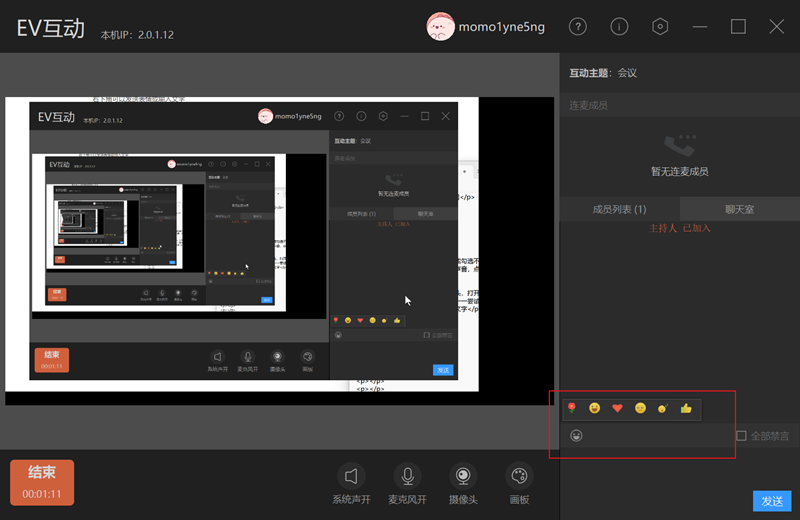Enable the 全部禁言 mute-all checkbox
This screenshot has width=800, height=520.
(x=741, y=436)
